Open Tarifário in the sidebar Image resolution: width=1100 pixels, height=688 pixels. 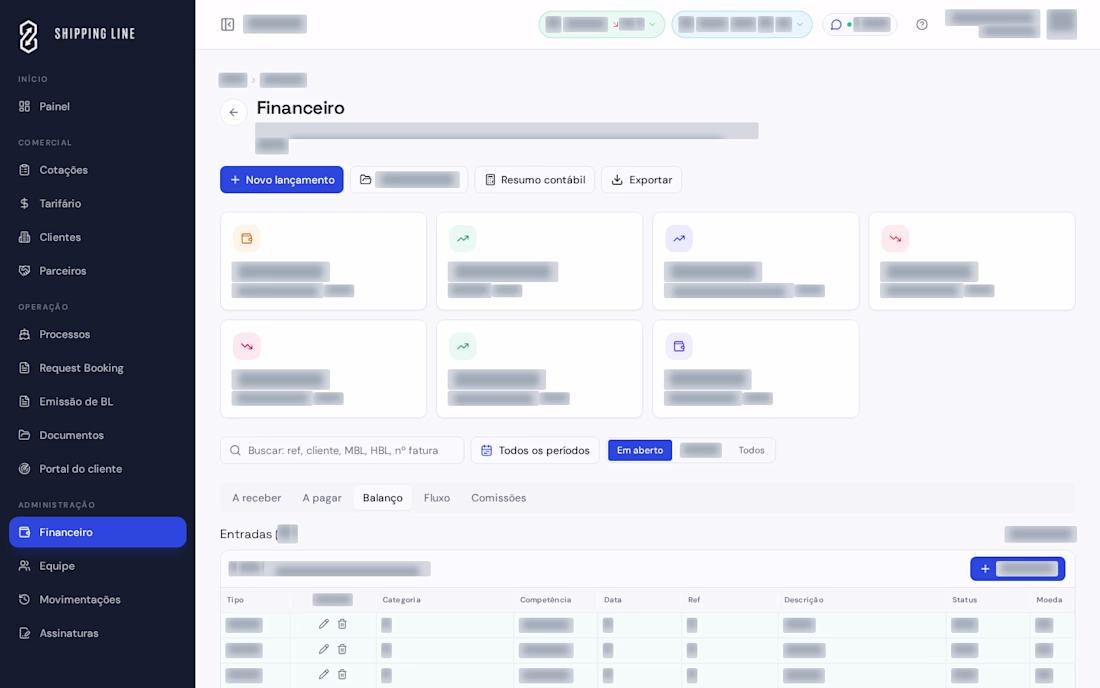(98, 203)
